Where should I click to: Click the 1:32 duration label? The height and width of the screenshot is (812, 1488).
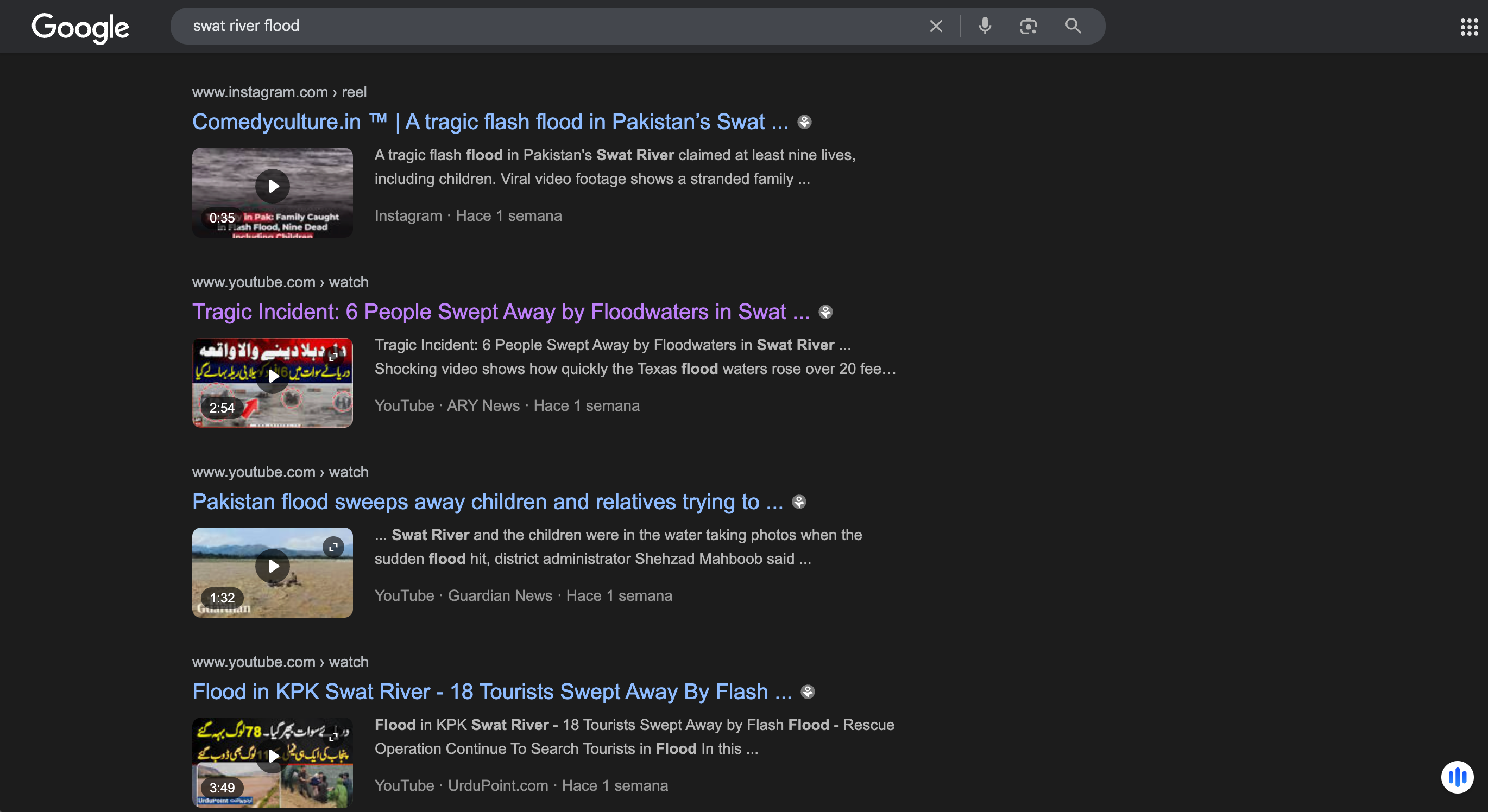pos(222,598)
